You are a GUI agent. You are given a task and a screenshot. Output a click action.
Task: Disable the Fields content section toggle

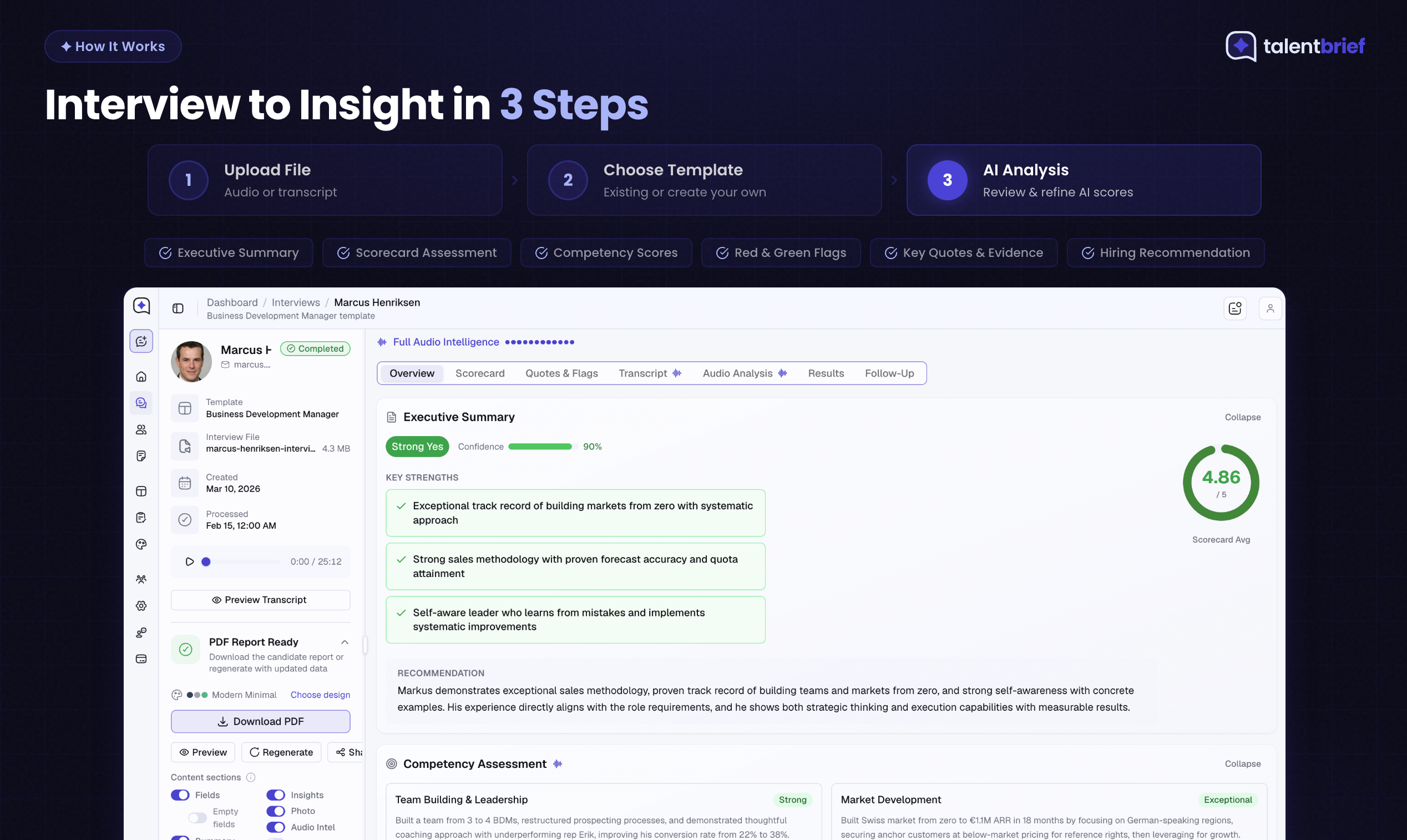(x=180, y=795)
